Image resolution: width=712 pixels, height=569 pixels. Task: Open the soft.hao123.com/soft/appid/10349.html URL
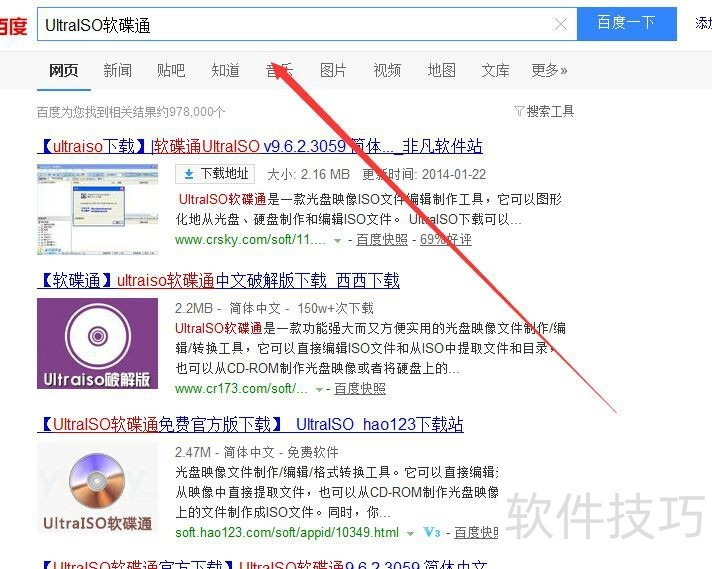pos(287,532)
